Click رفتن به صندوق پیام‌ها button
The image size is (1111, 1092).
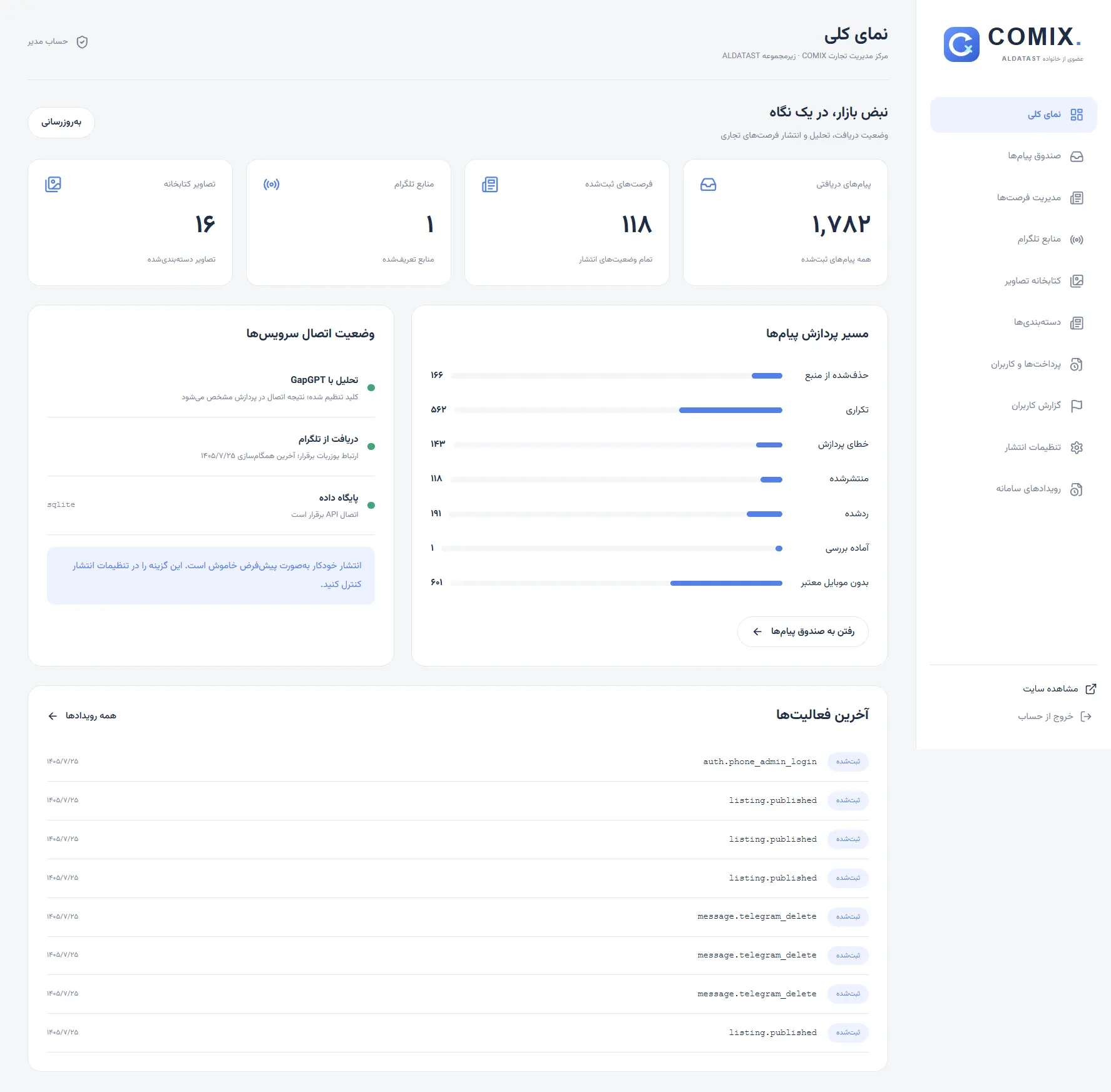coord(802,631)
